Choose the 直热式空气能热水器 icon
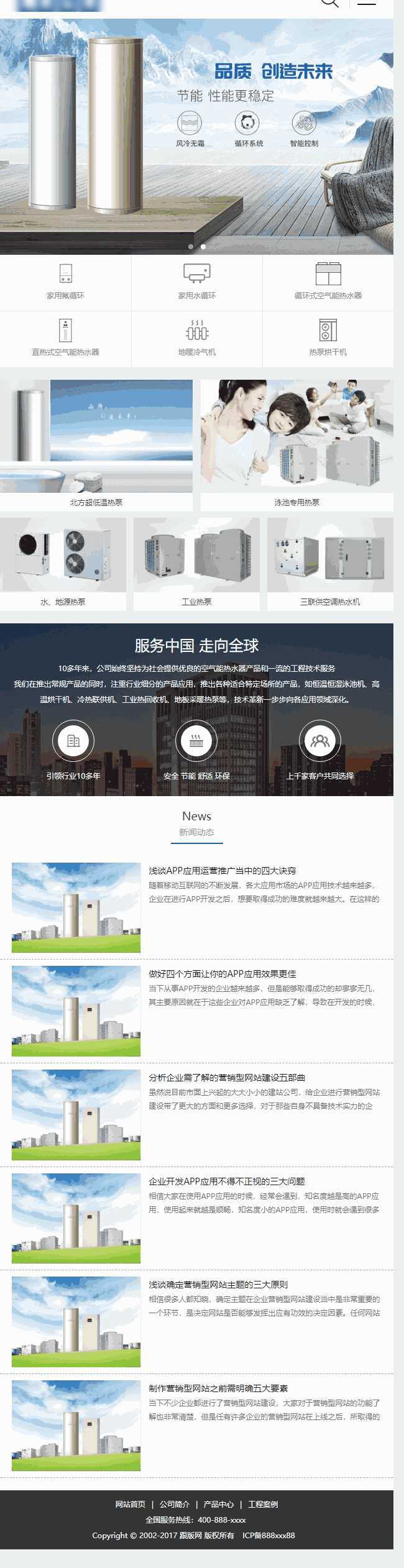The image size is (404, 1568). pyautogui.click(x=65, y=330)
